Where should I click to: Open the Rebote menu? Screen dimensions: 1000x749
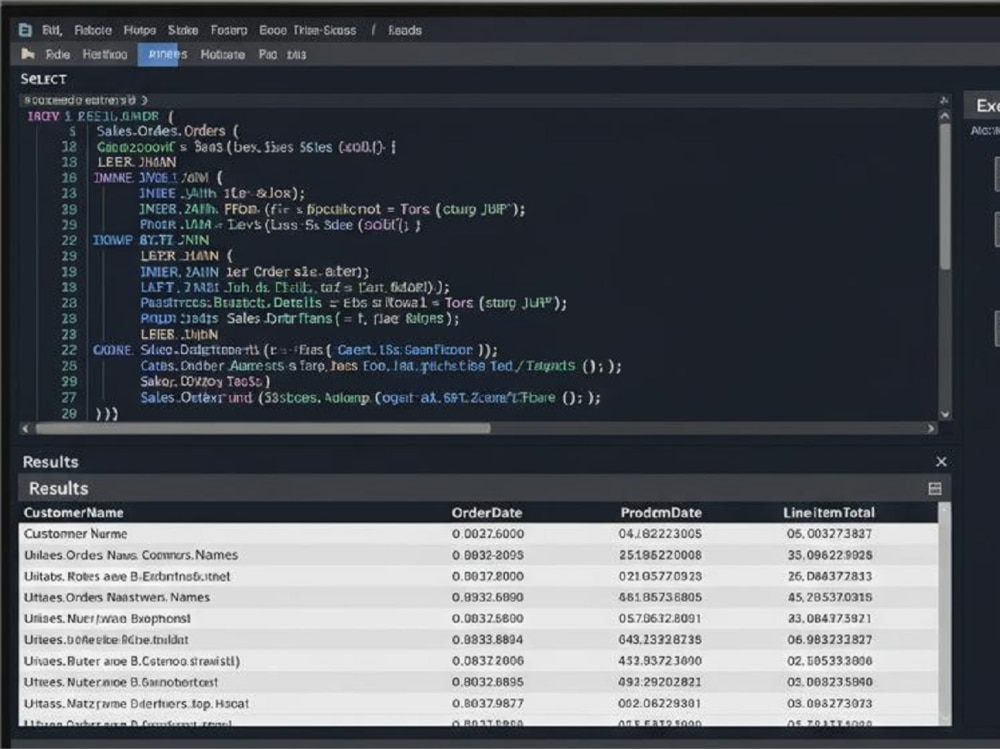tap(93, 30)
